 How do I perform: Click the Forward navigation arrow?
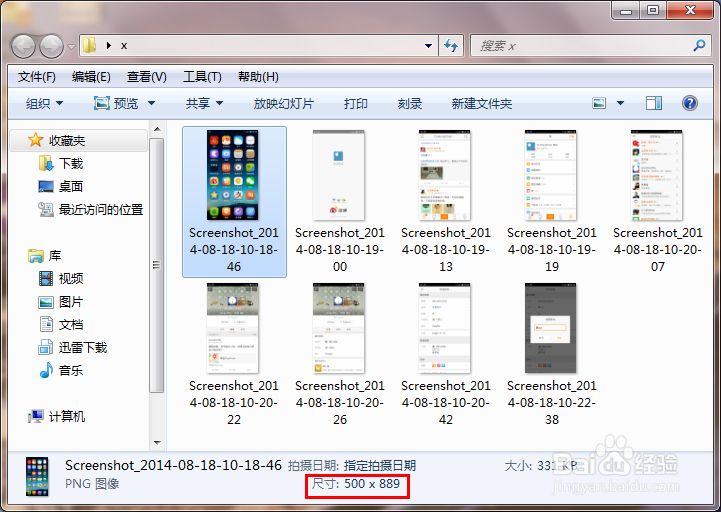pyautogui.click(x=51, y=46)
